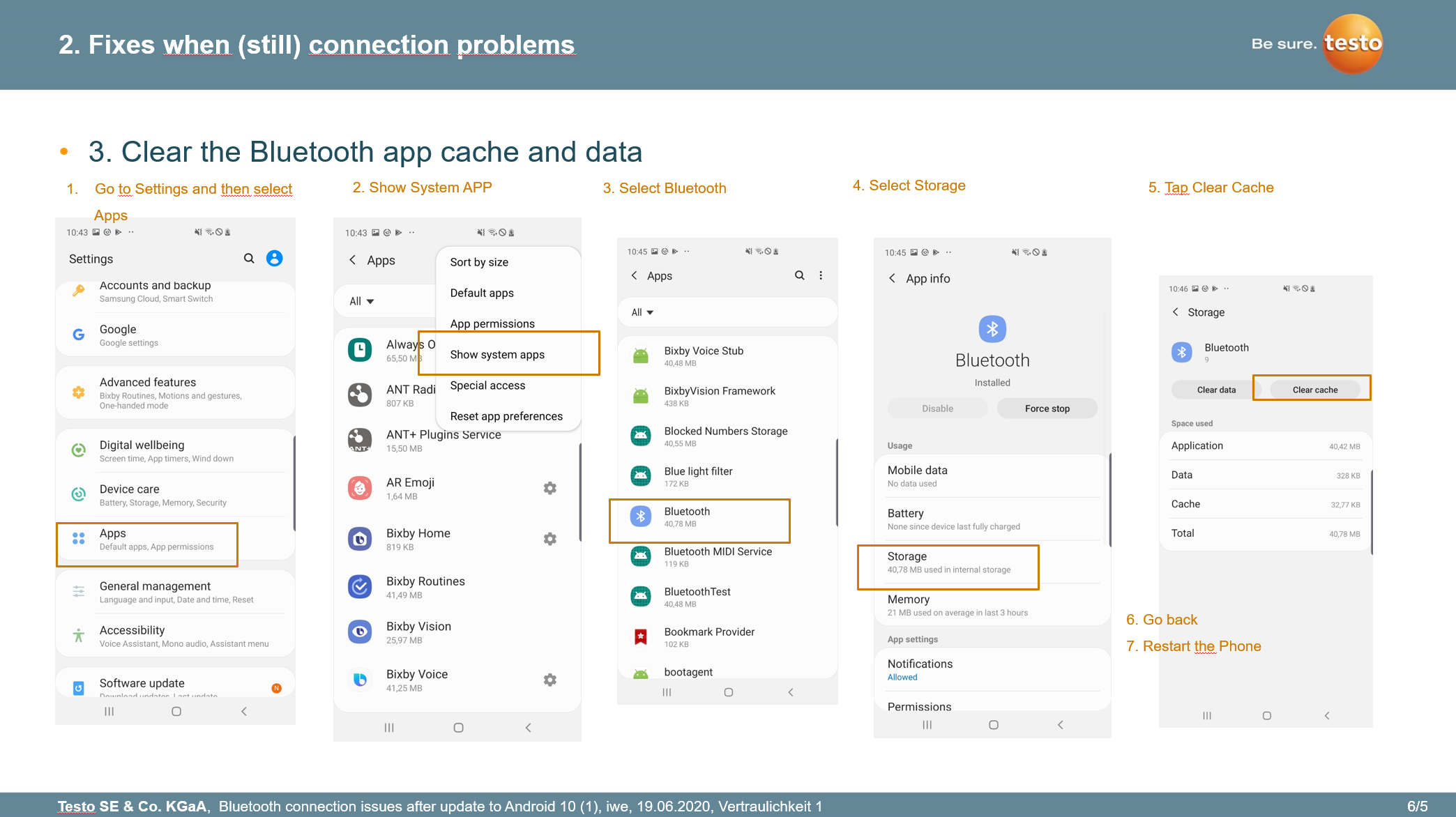Open Apps row in Settings list

[x=175, y=539]
